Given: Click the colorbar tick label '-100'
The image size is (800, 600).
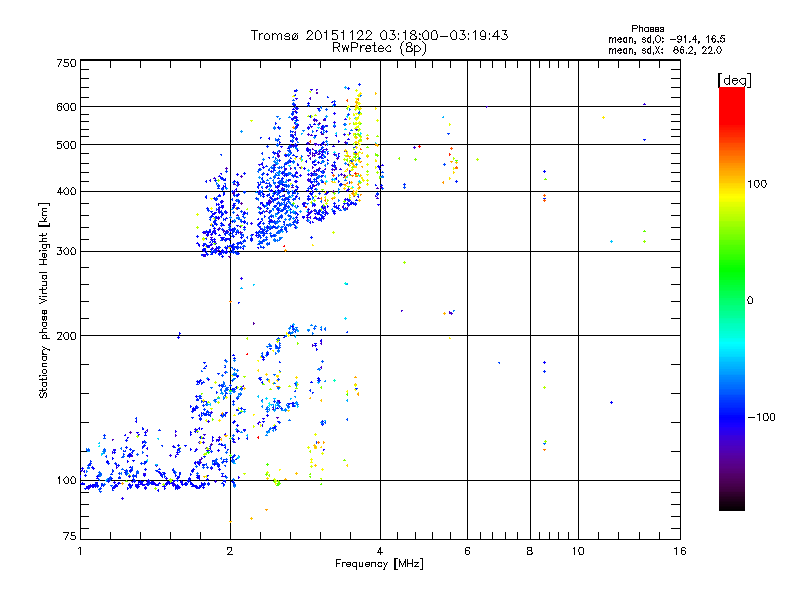Looking at the screenshot, I should pos(761,417).
